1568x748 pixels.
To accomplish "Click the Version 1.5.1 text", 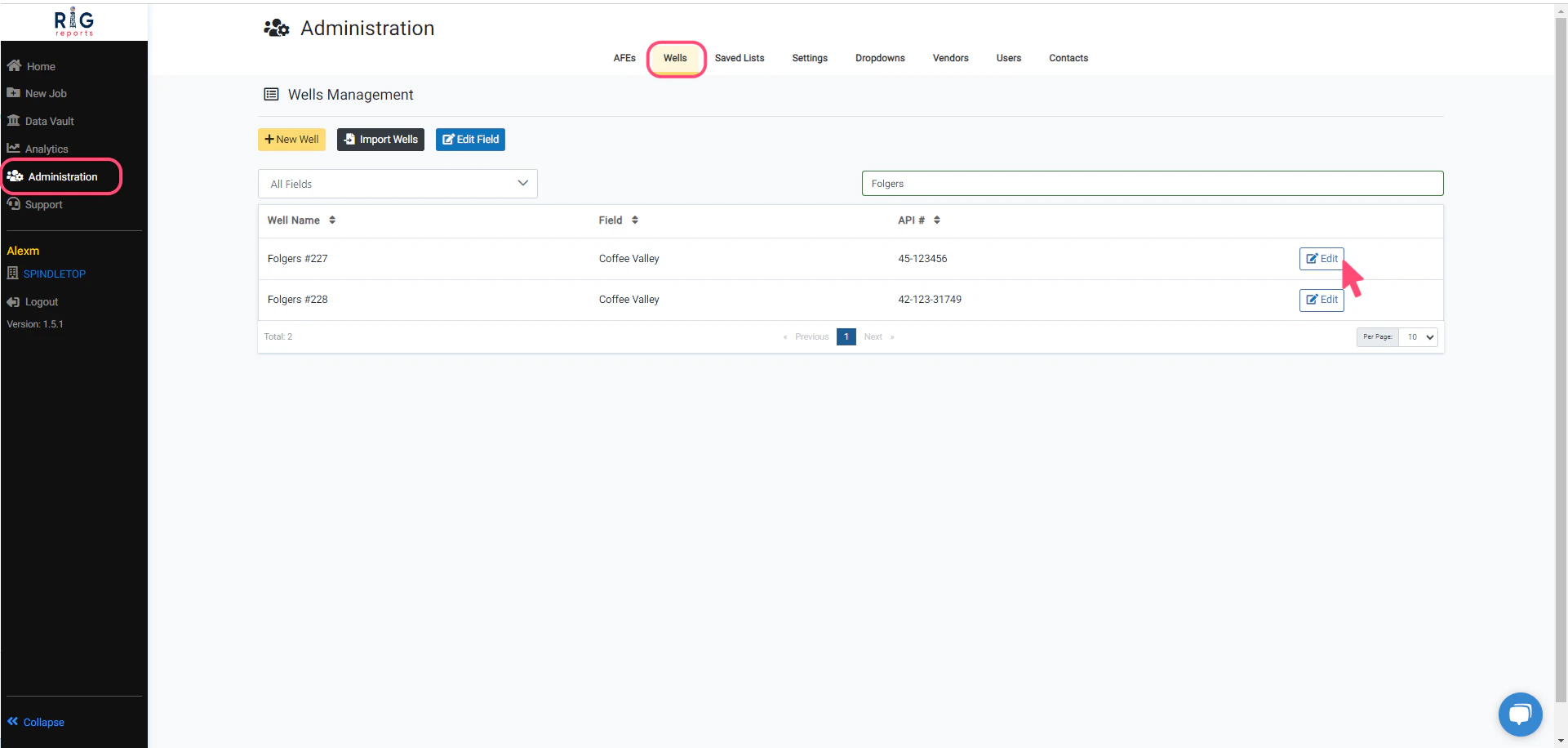I will tap(35, 324).
